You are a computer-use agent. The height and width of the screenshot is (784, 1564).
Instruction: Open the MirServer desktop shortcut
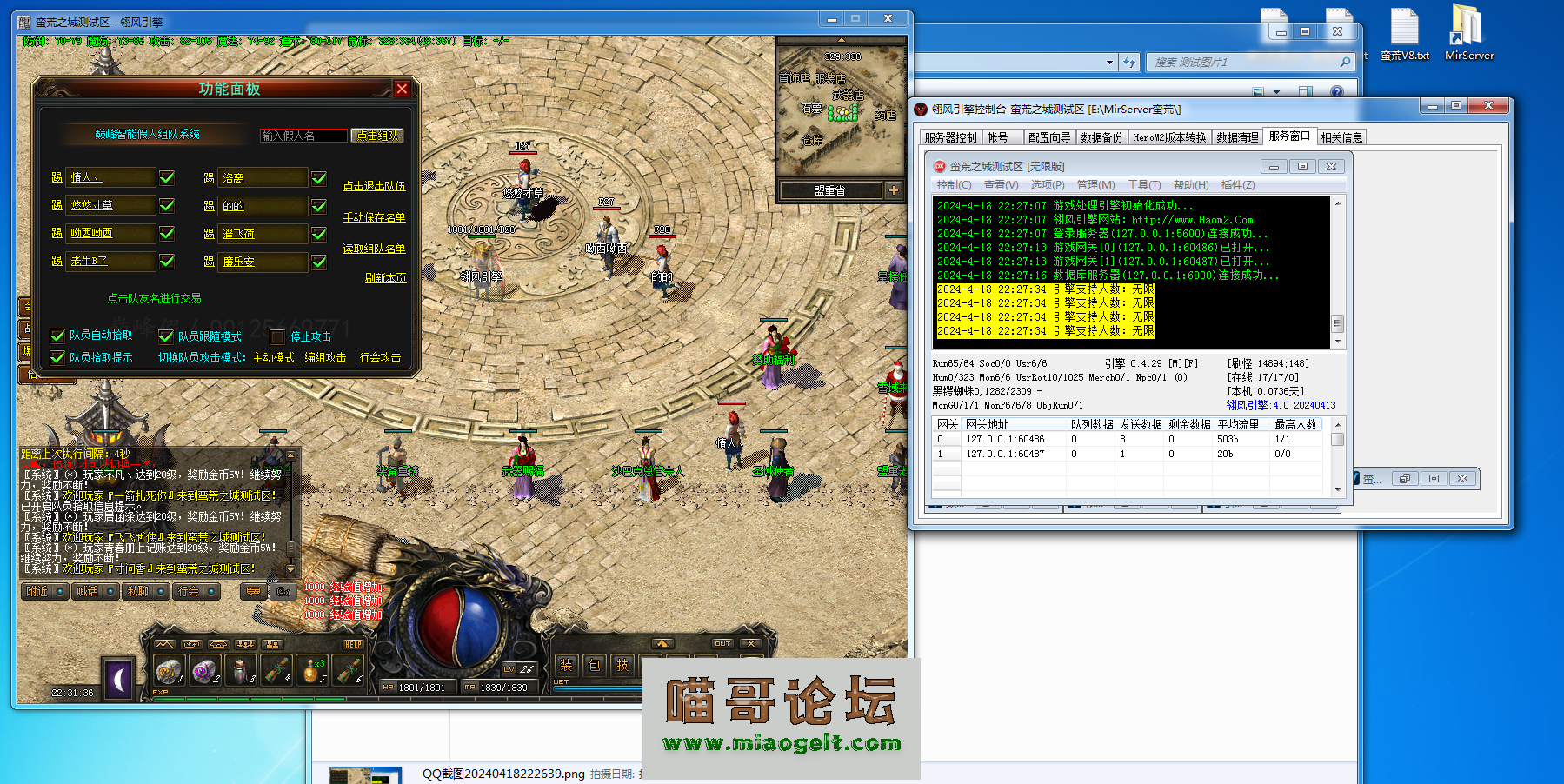(1468, 33)
